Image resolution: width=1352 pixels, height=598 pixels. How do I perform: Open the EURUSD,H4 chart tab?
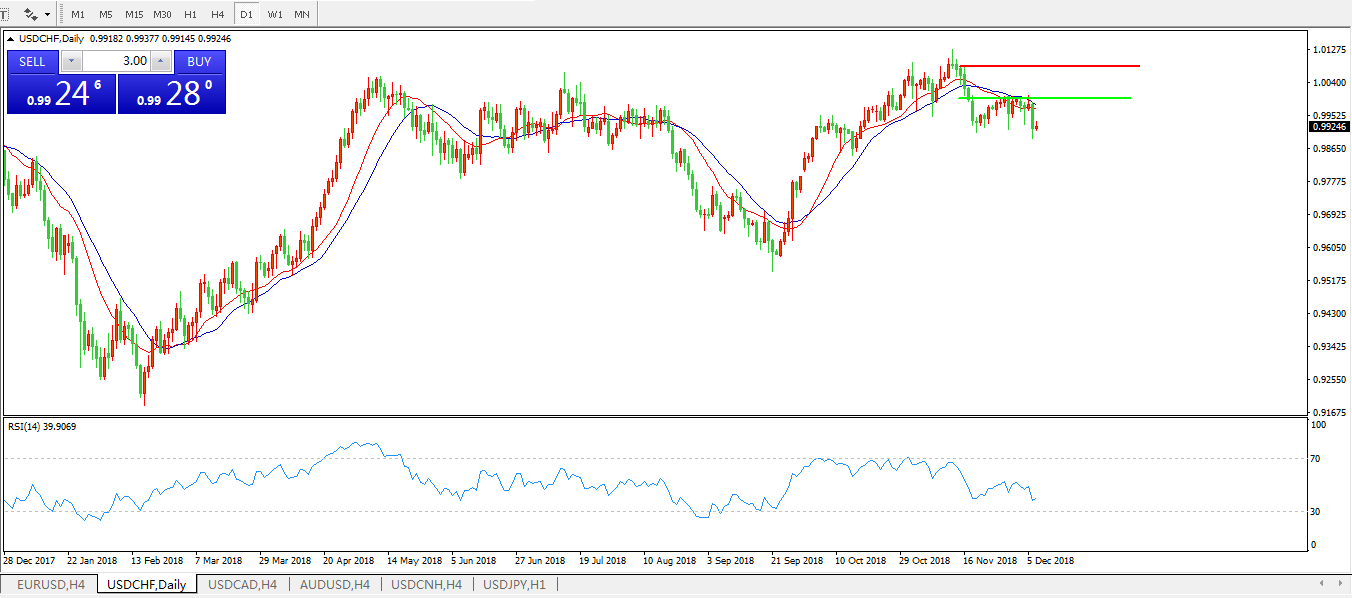point(49,584)
